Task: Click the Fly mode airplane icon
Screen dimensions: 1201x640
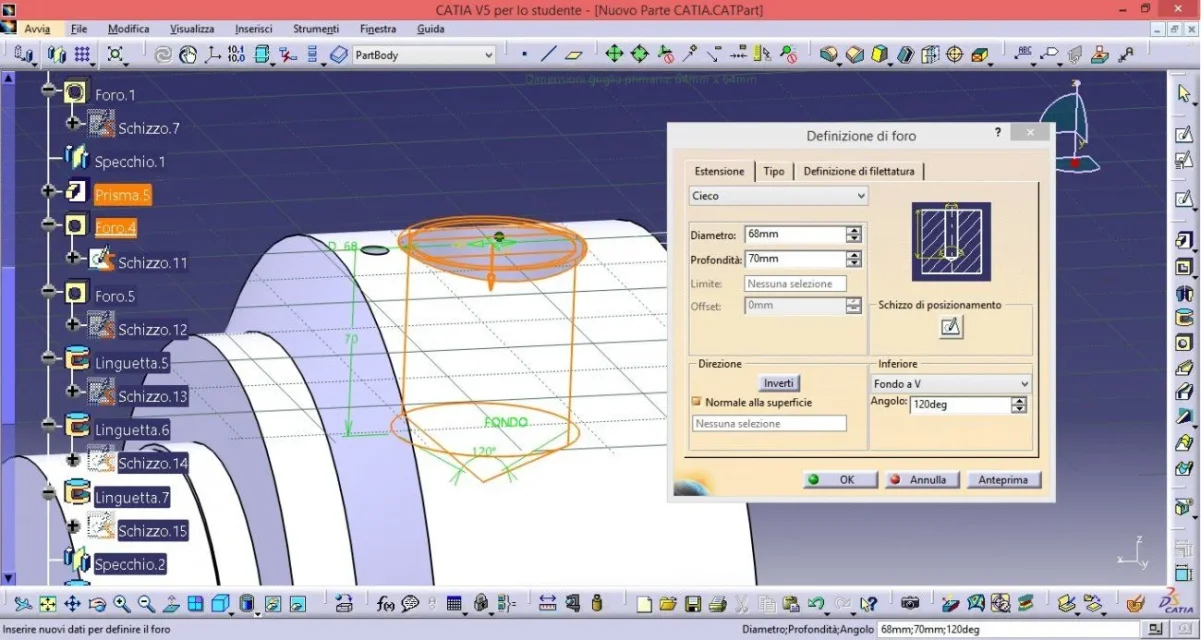Action: 22,604
